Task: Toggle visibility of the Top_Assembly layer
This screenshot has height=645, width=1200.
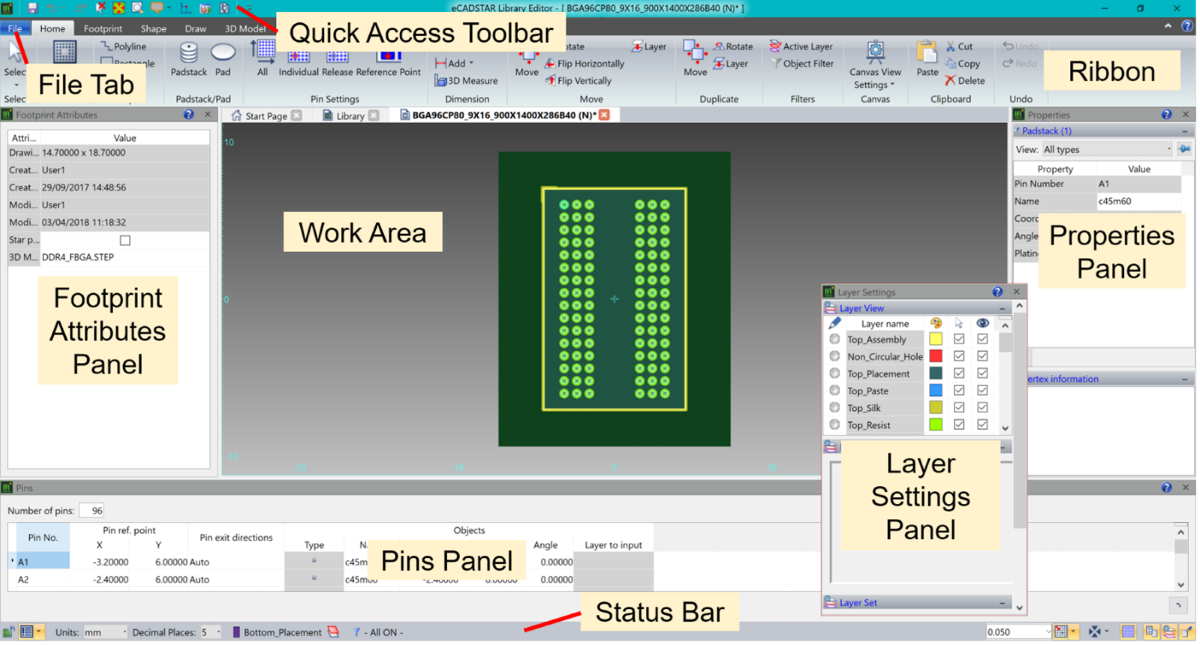Action: click(982, 340)
